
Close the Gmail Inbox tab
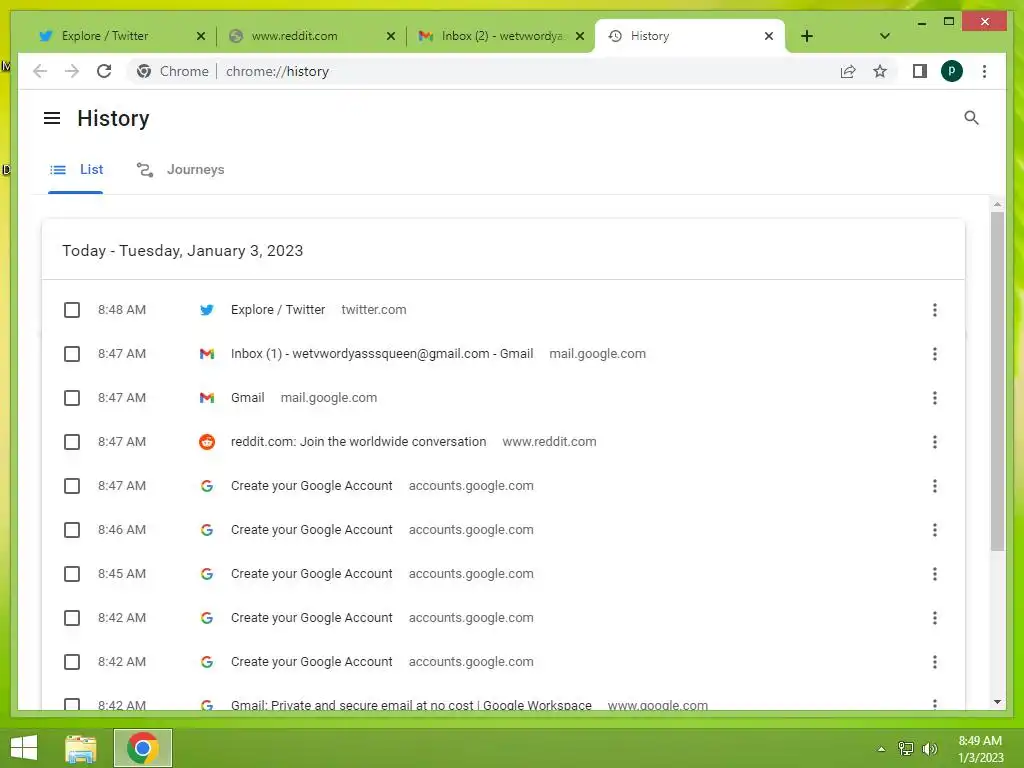coord(579,36)
